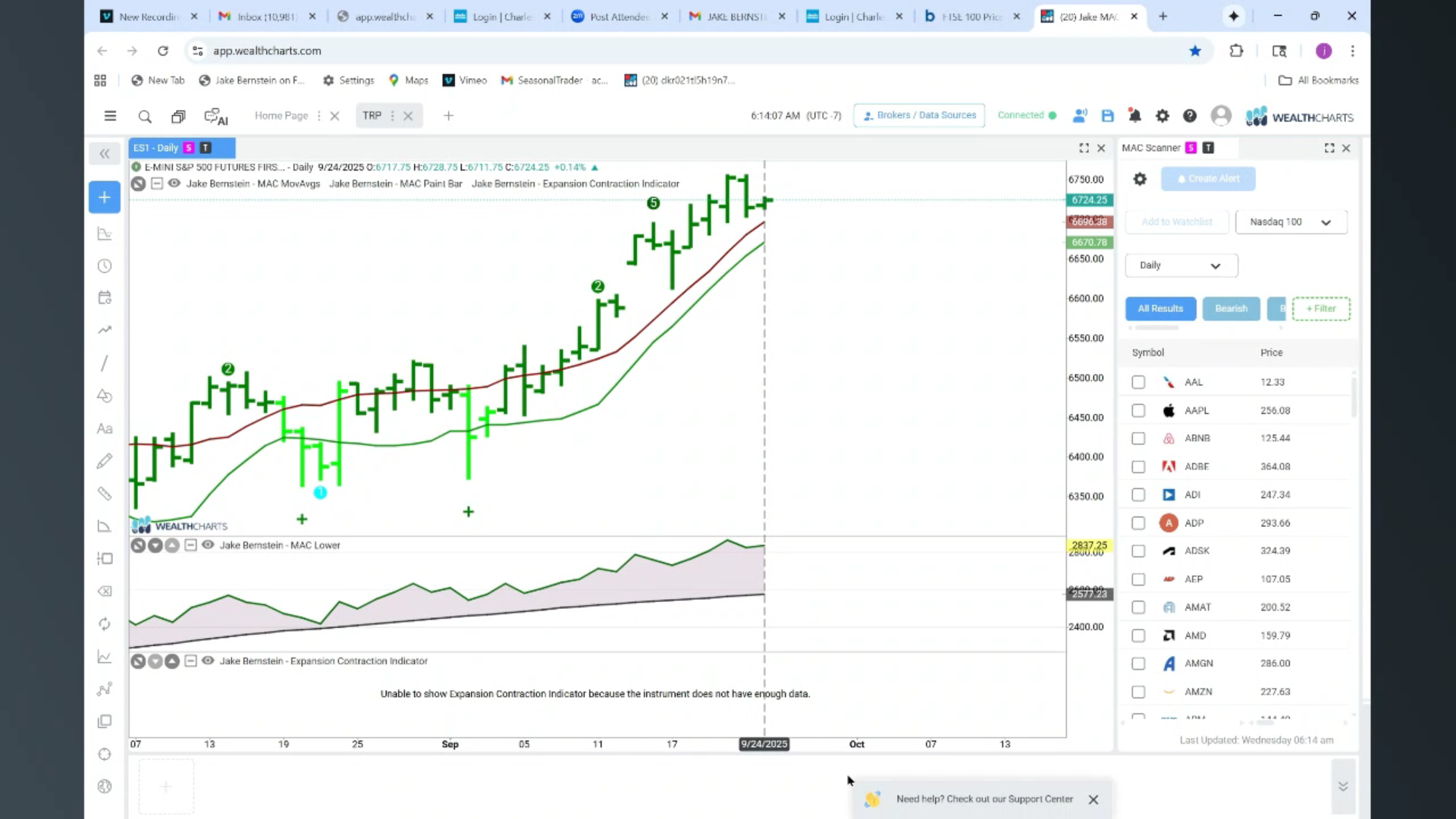Image resolution: width=1456 pixels, height=819 pixels.
Task: Select the trend line indicator tool
Action: coord(105,330)
